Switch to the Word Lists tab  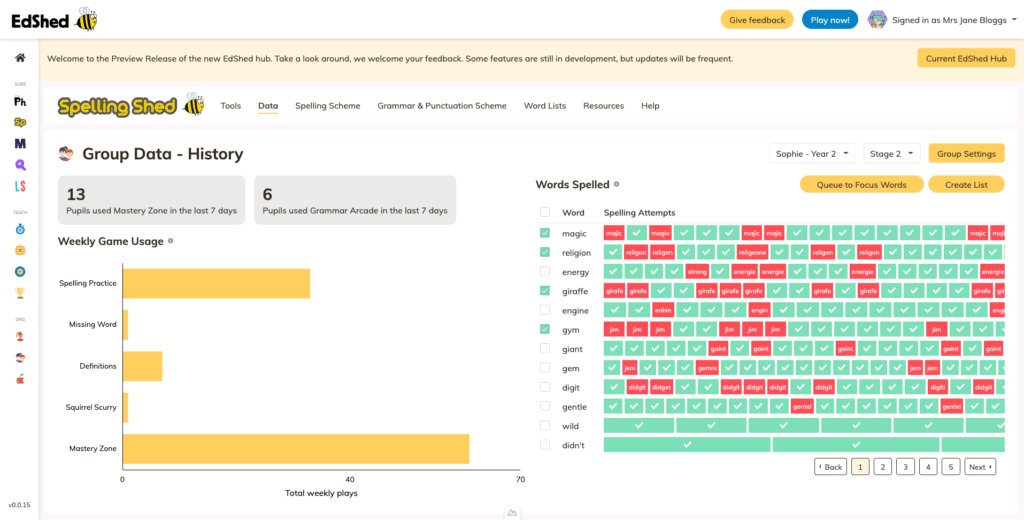pos(544,106)
